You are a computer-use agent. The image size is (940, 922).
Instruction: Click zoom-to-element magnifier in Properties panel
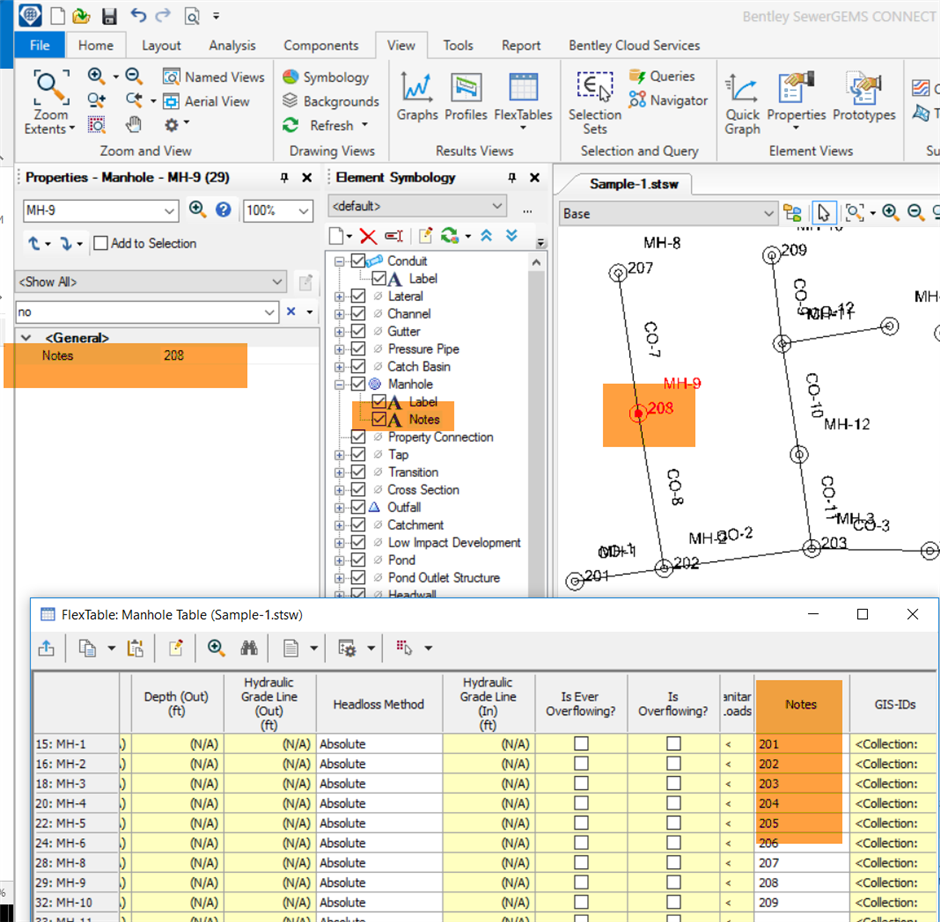(x=197, y=209)
